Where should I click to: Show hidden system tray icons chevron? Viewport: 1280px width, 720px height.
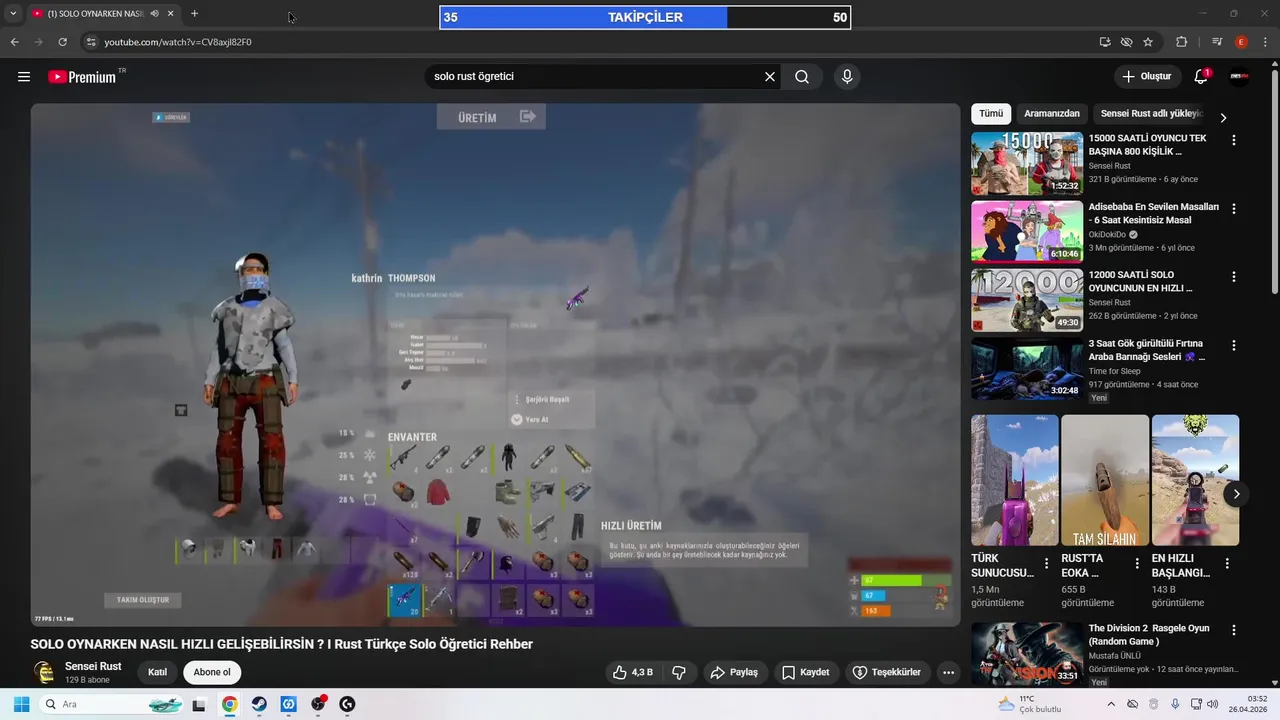1109,704
